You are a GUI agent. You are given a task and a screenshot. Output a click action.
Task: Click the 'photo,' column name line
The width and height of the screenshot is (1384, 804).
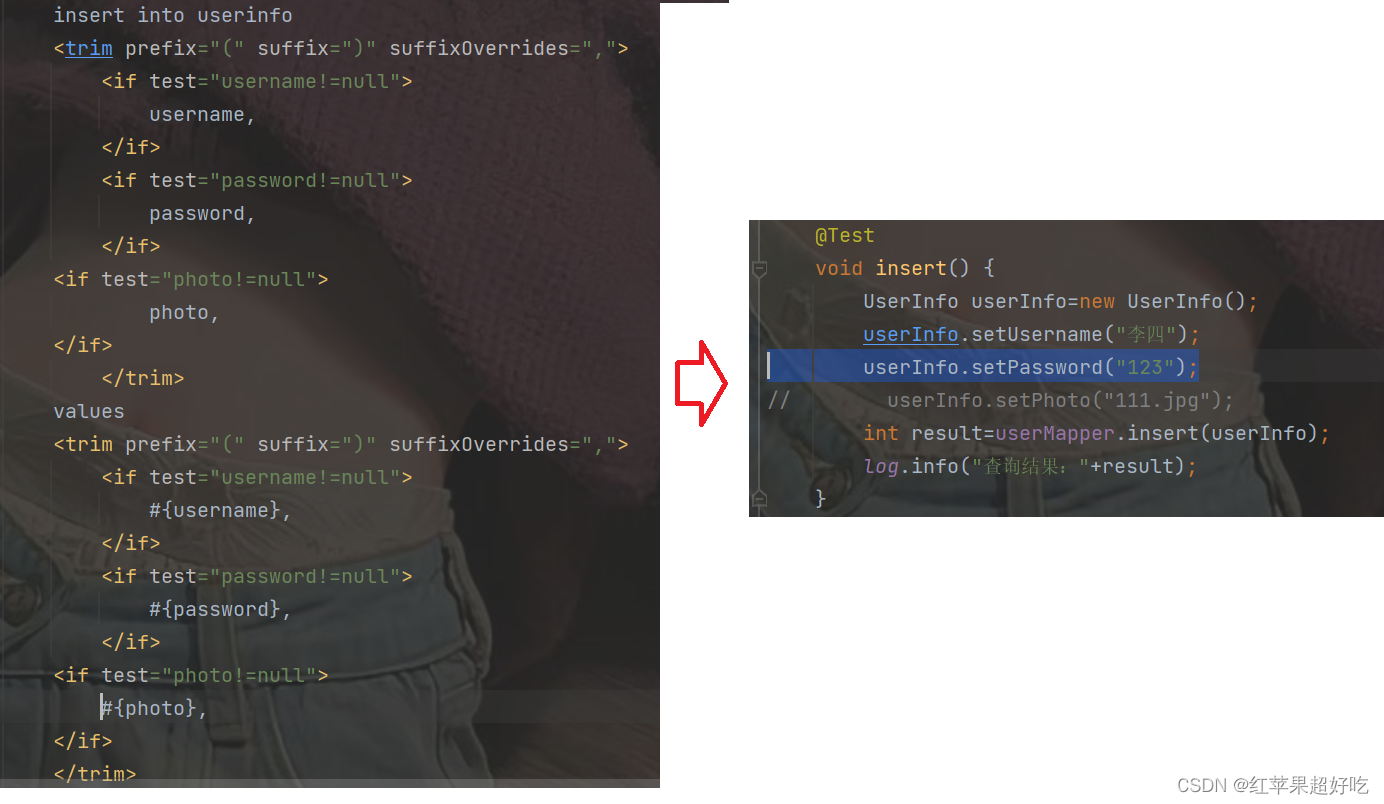point(185,312)
